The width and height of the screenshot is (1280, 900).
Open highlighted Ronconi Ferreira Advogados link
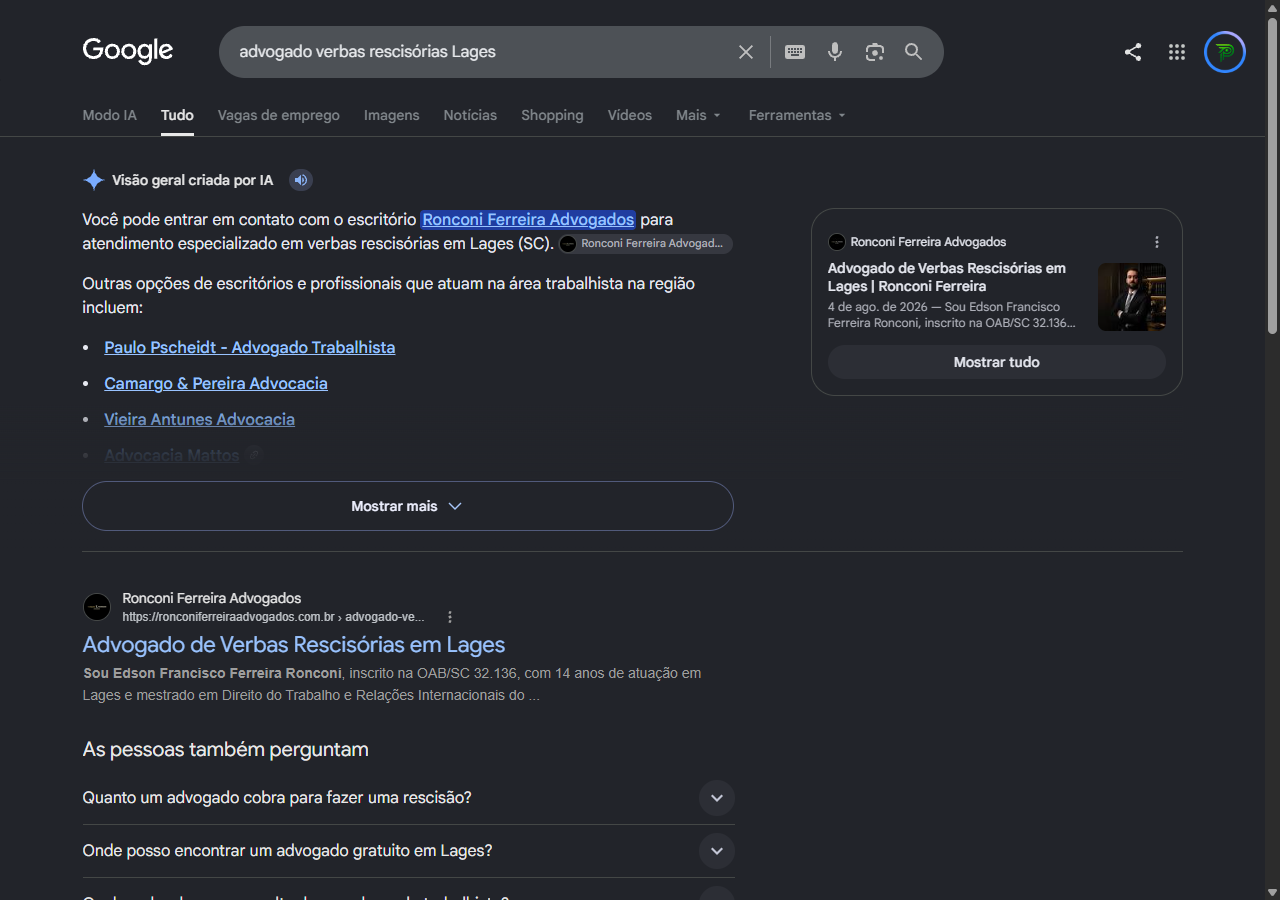point(528,219)
